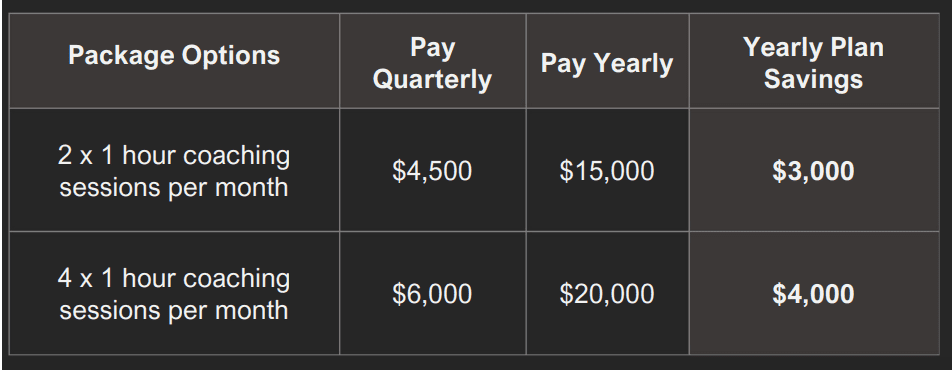Click the word Pay above Quarterly
Screen dimensions: 952x370
pyautogui.click(x=433, y=48)
